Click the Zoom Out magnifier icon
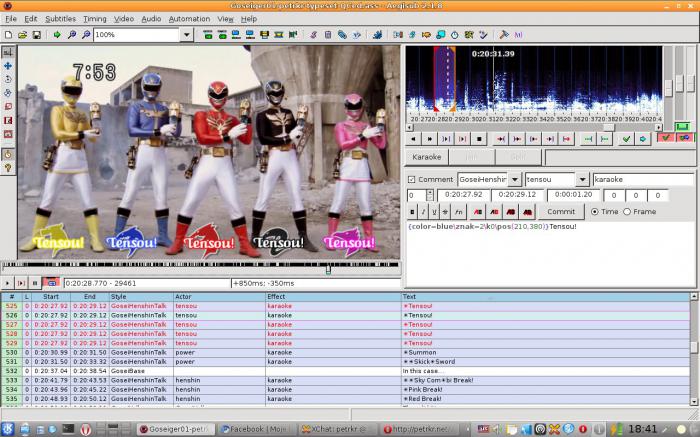The height and width of the screenshot is (437, 700). [x=86, y=34]
